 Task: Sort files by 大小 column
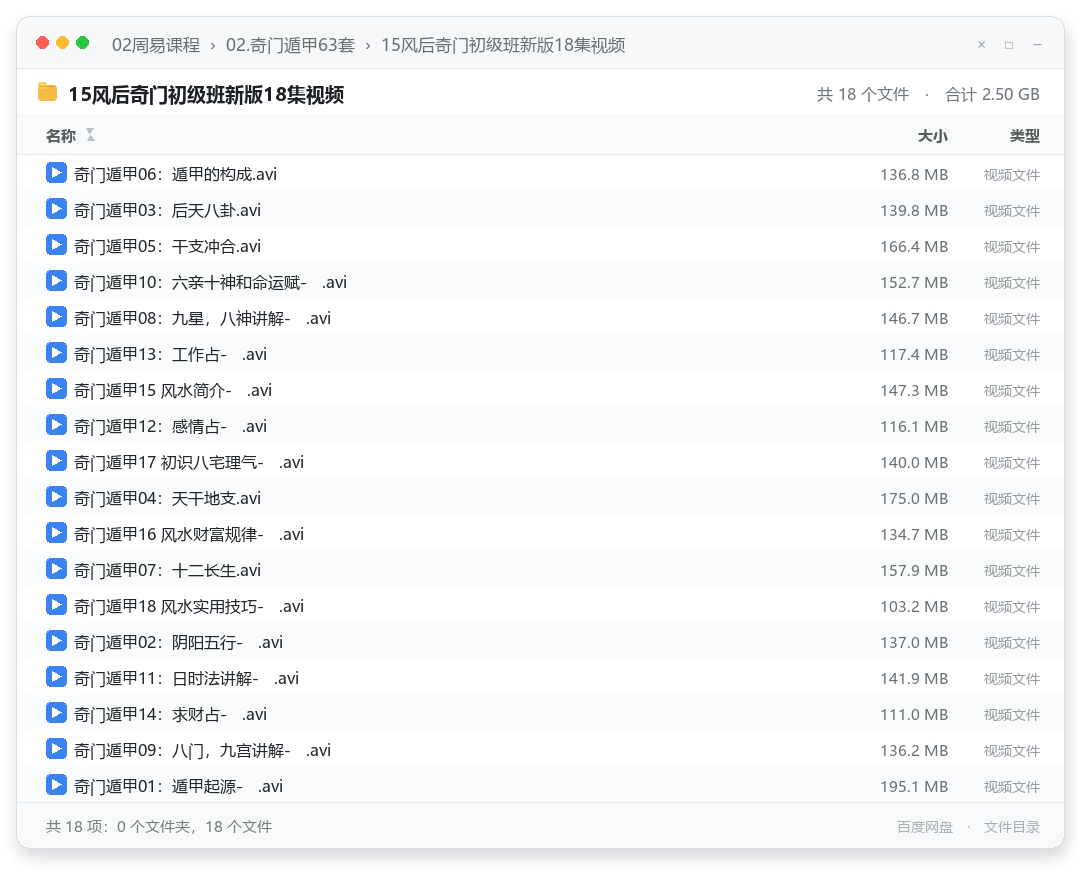pos(932,136)
